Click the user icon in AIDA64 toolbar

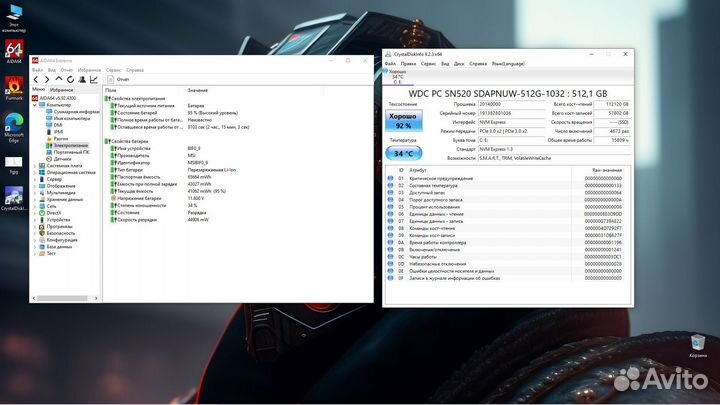coord(82,79)
